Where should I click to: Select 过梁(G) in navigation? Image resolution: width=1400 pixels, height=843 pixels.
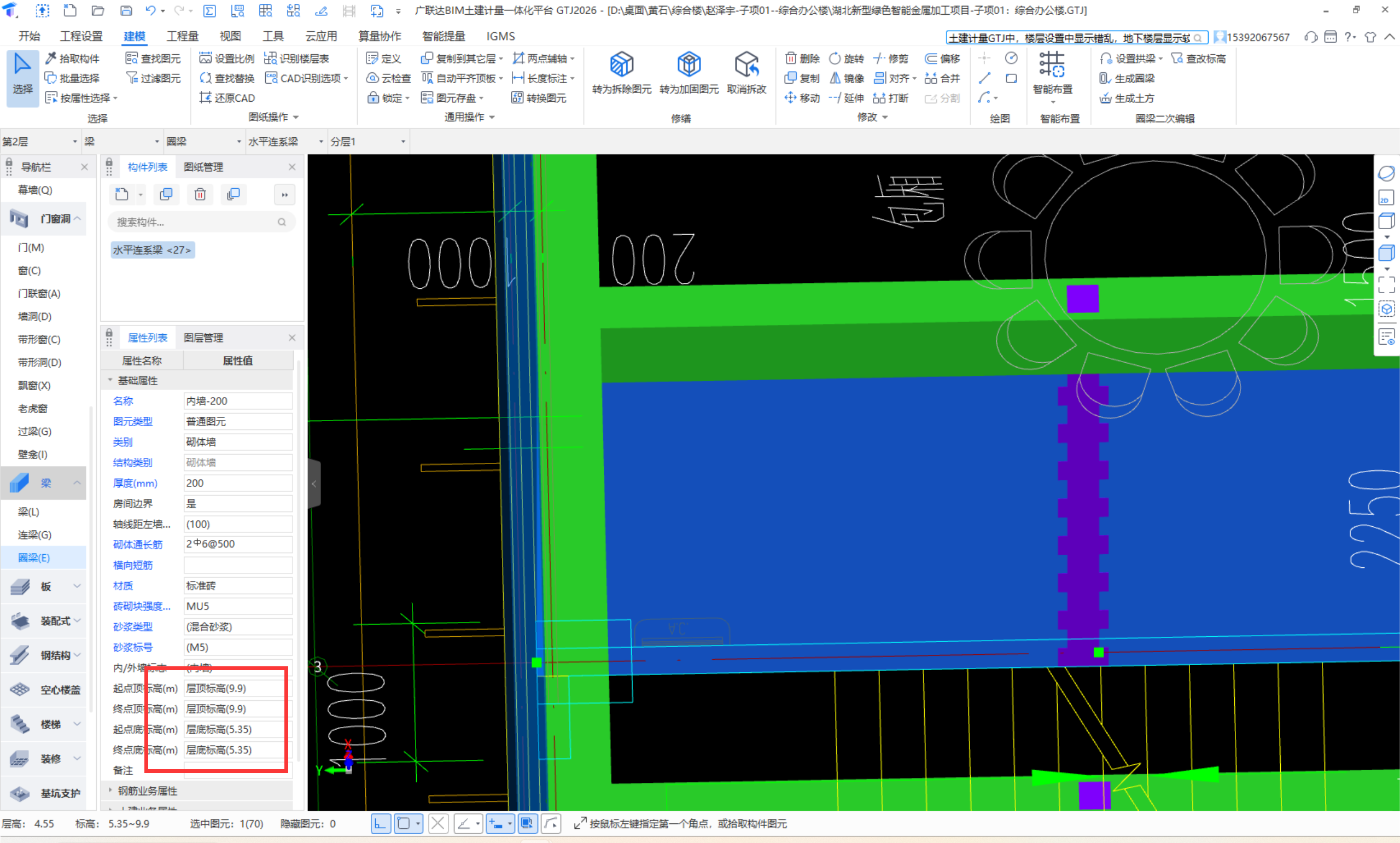pyautogui.click(x=34, y=431)
